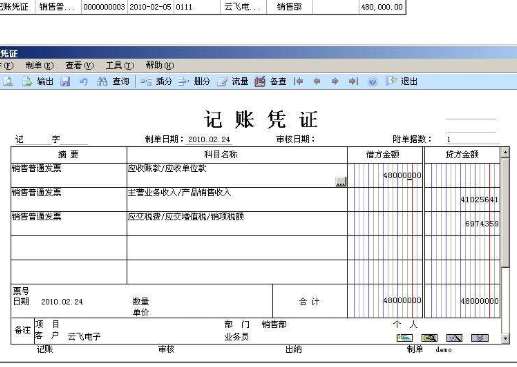
Task: Click the voucher grid vertical scrollbar thumb
Action: (505, 213)
